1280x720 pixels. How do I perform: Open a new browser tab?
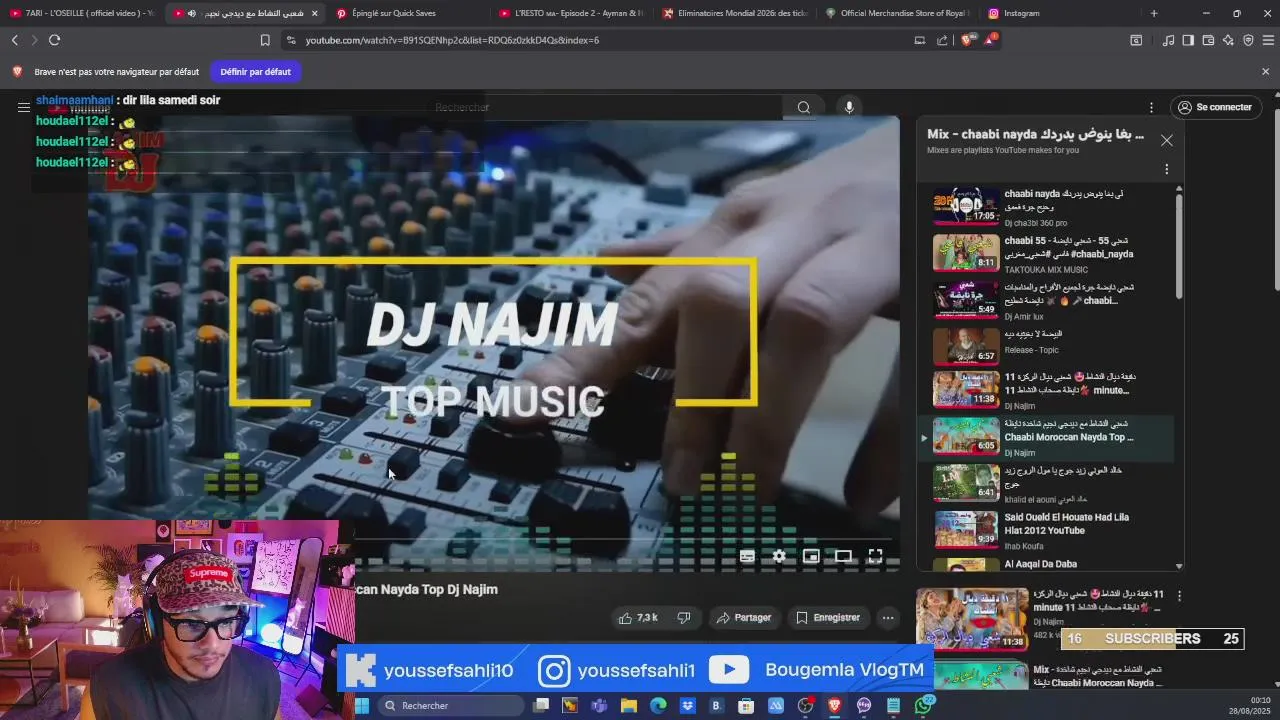1153,13
